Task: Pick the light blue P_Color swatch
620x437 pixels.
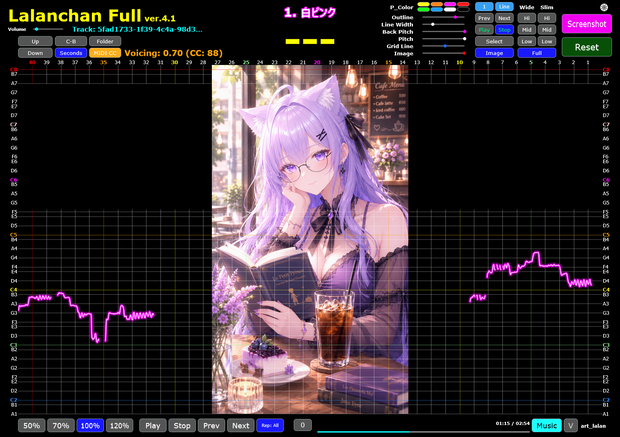Action: (x=437, y=9)
